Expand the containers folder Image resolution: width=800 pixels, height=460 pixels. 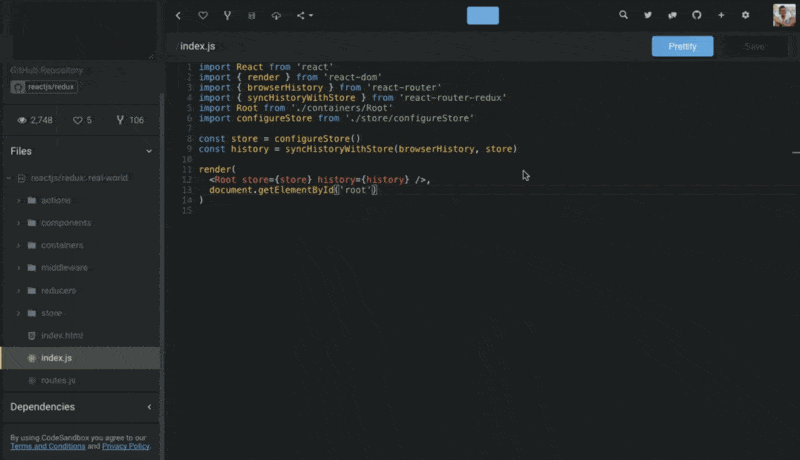click(19, 245)
